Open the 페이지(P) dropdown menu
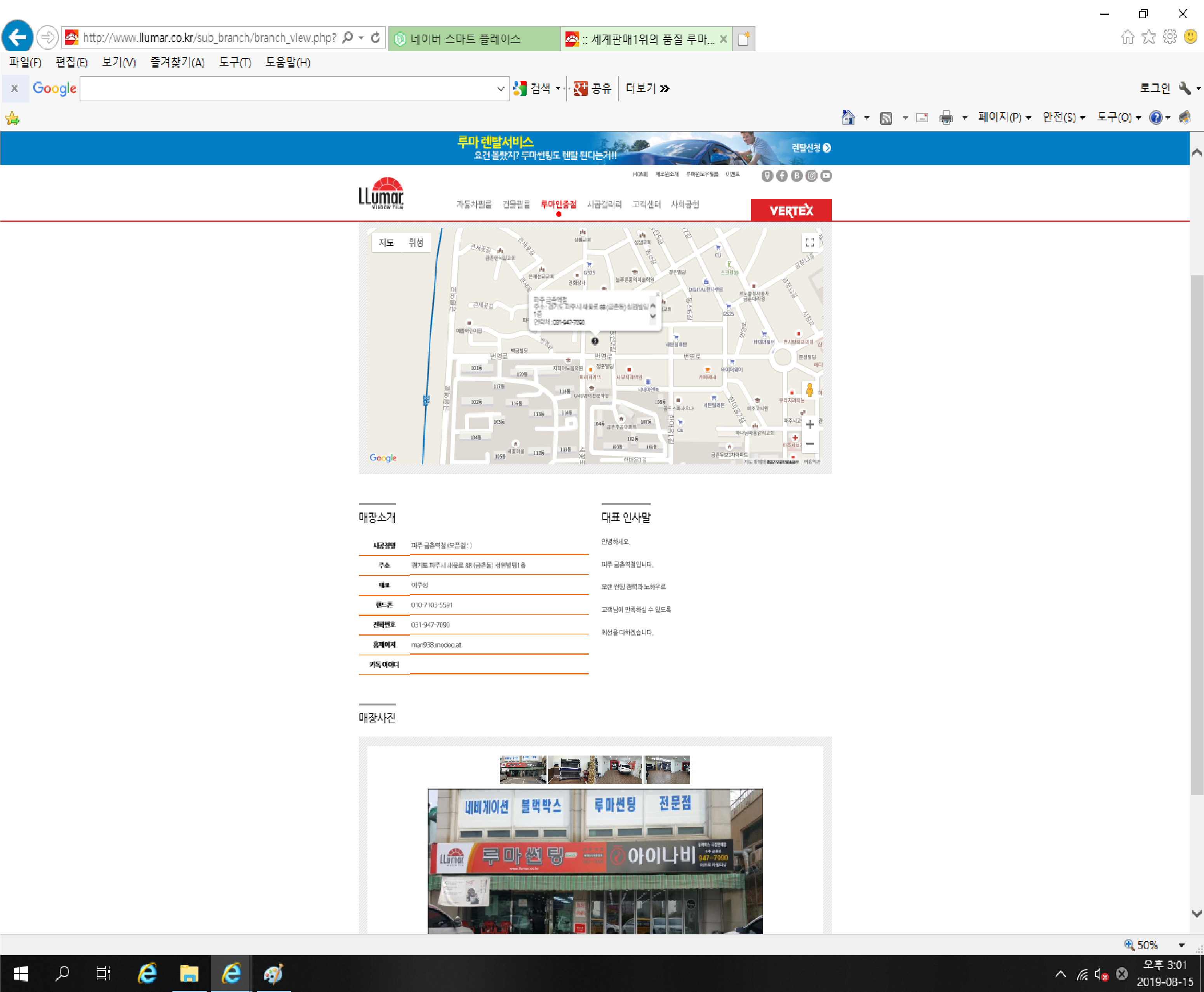 [x=1004, y=117]
